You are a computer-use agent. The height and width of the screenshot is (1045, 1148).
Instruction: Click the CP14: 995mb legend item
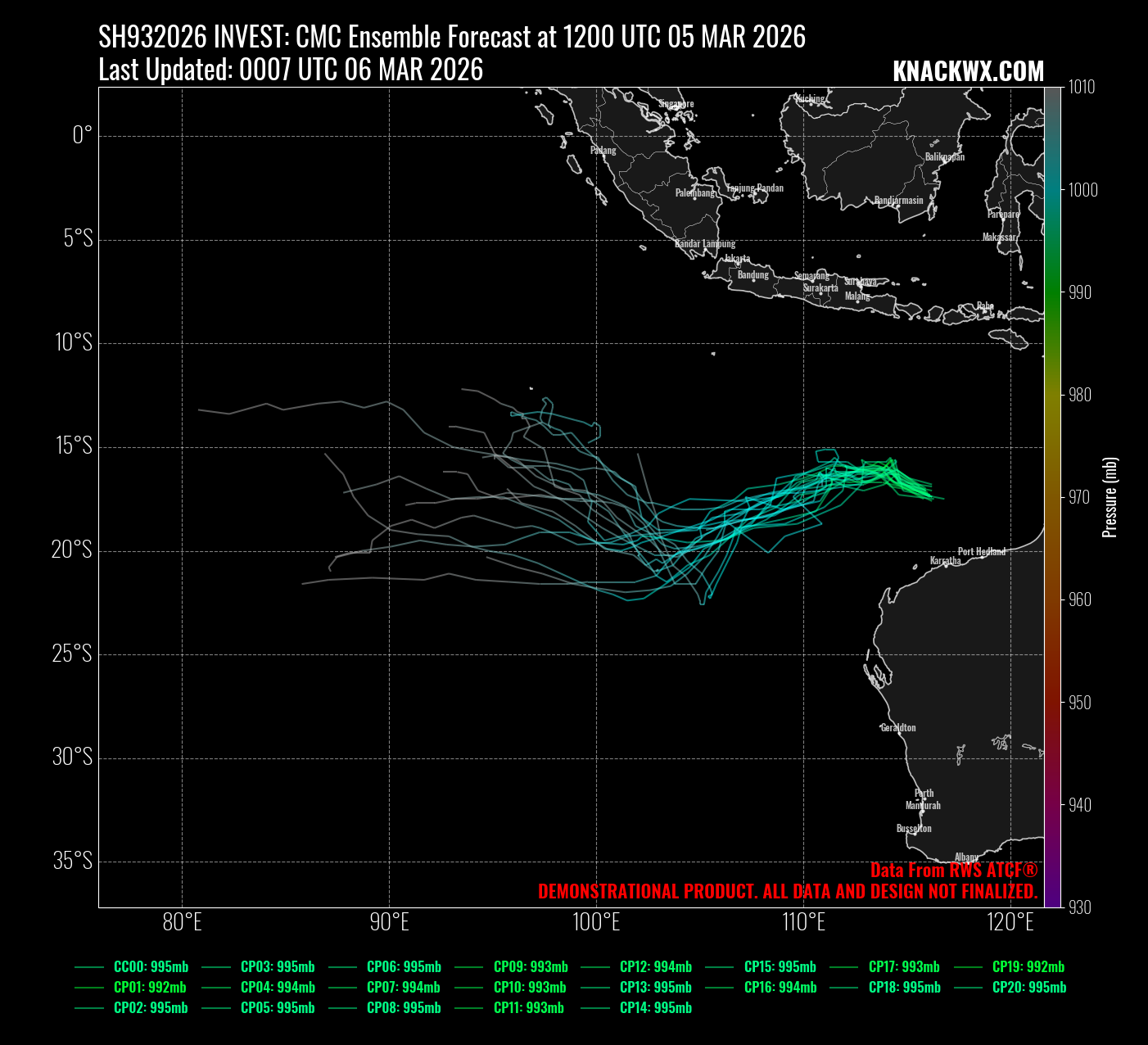pos(655,1008)
